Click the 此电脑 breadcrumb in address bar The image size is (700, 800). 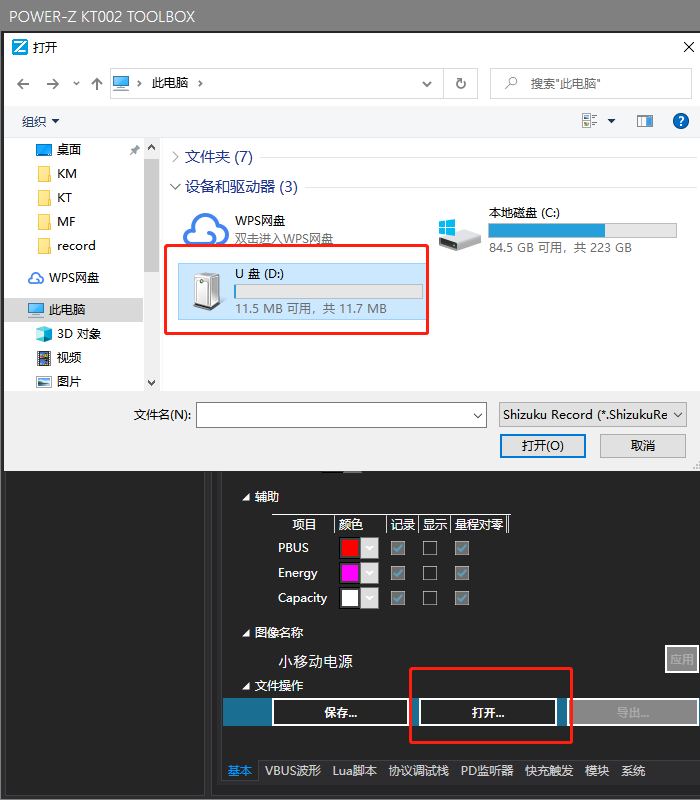169,83
